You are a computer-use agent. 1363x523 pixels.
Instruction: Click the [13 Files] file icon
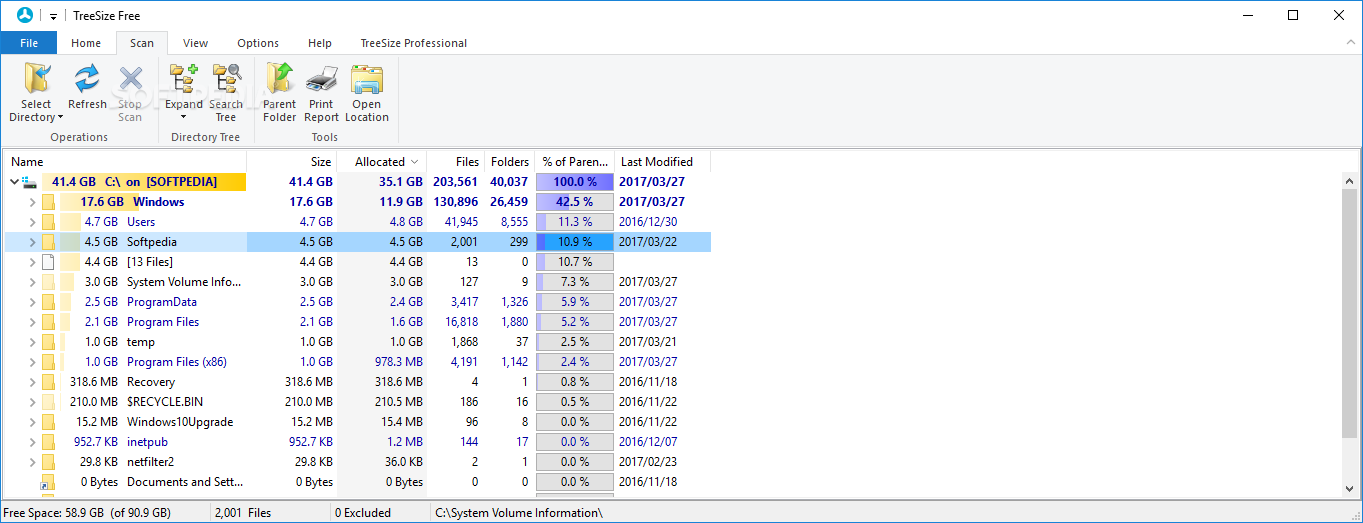(x=47, y=262)
